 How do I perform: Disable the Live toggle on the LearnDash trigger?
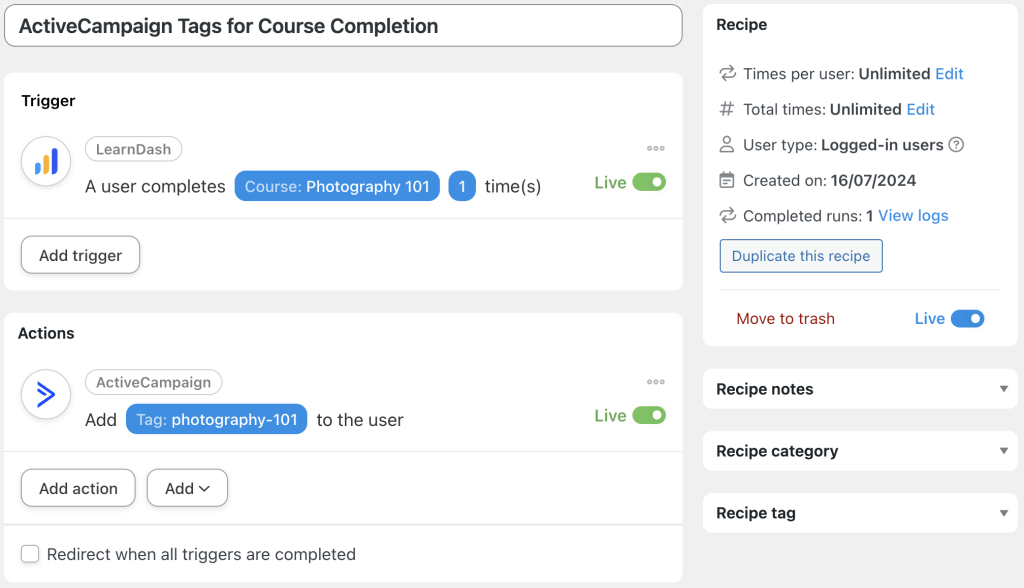tap(654, 183)
